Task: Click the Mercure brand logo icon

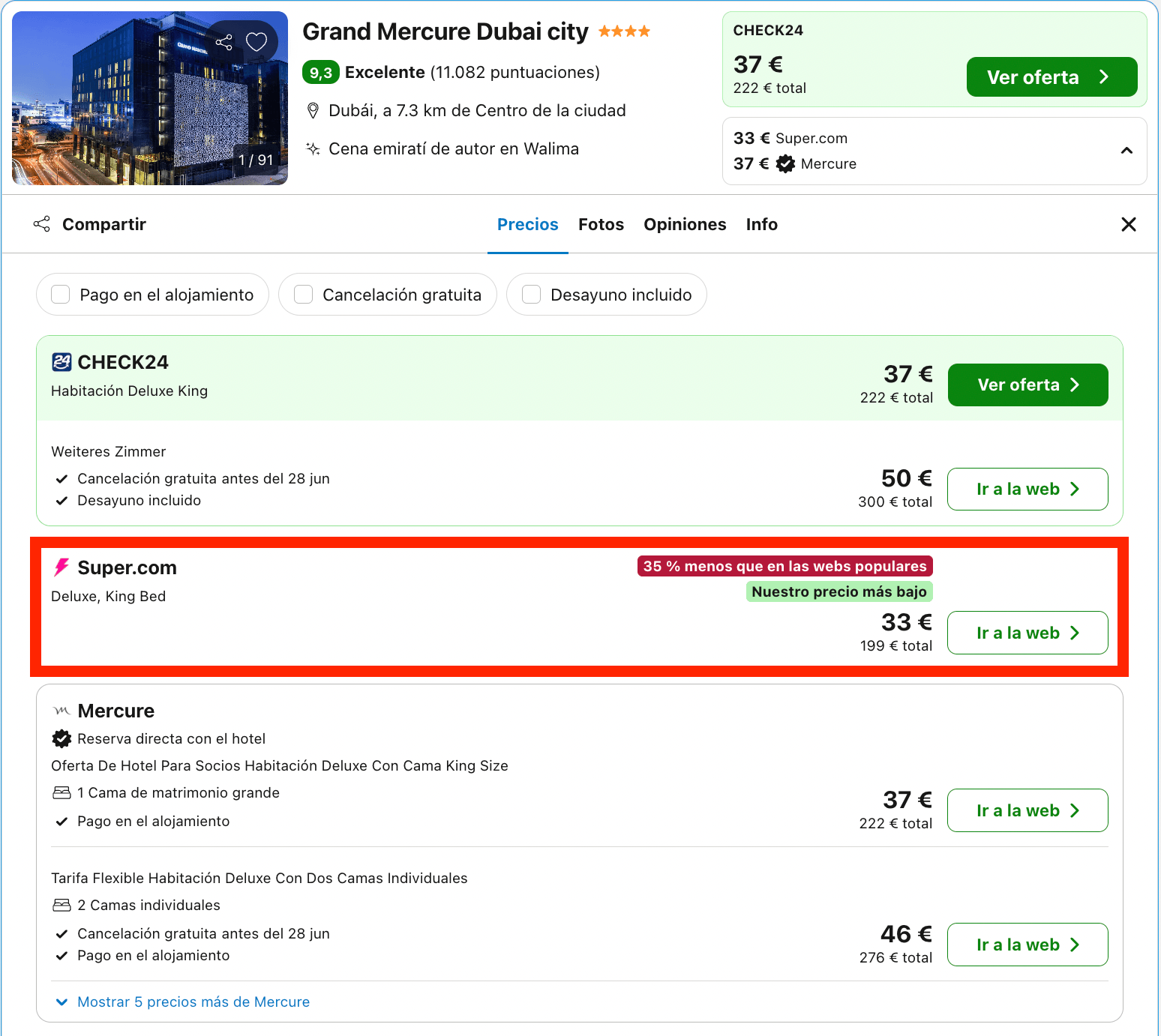Action: coord(61,710)
